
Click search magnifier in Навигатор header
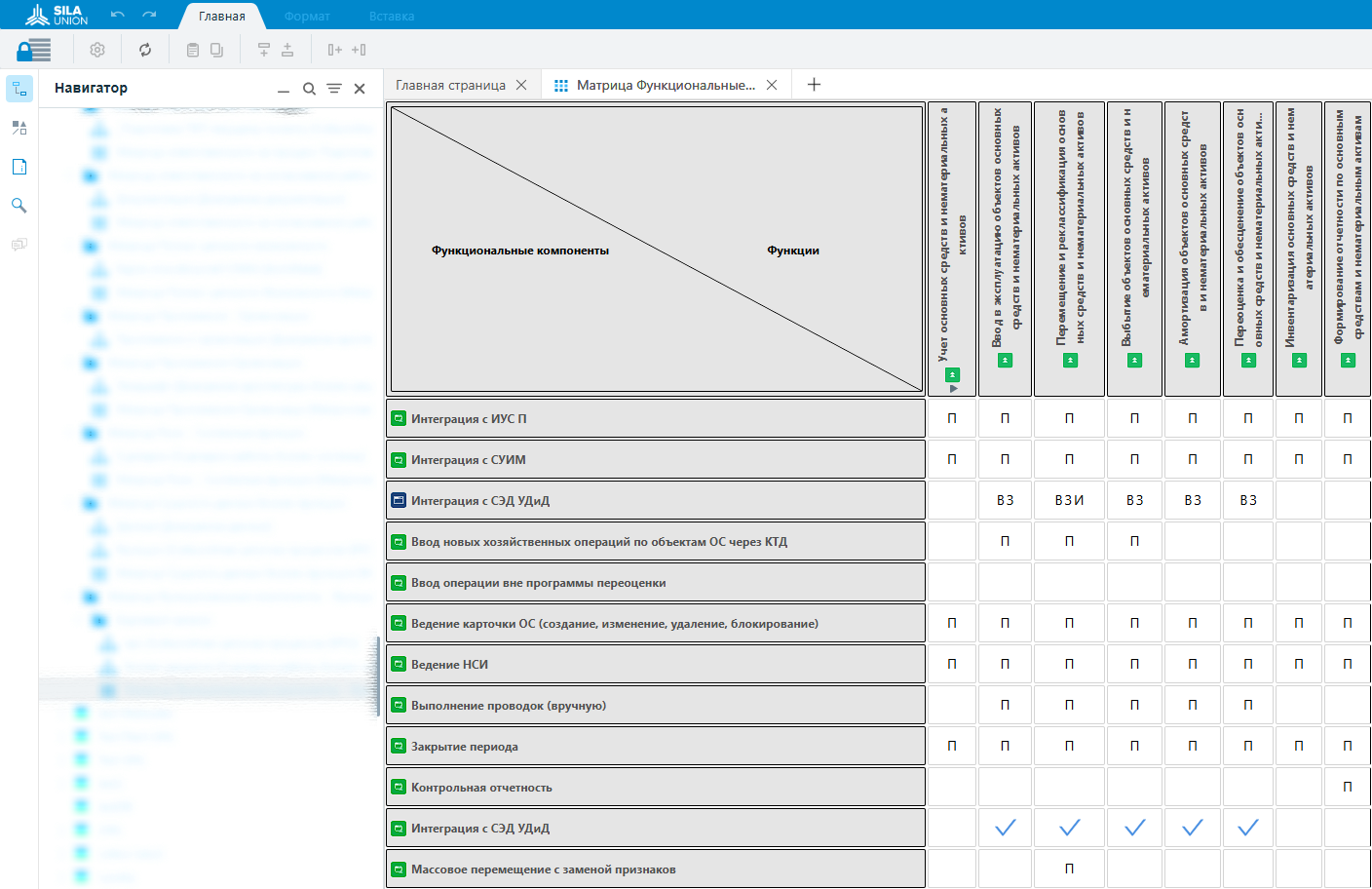tap(309, 89)
